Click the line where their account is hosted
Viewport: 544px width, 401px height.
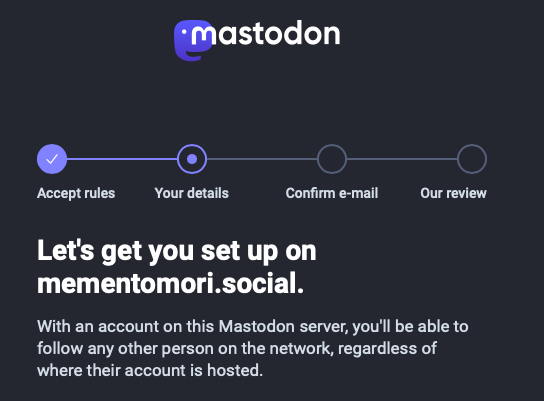[x=150, y=370]
